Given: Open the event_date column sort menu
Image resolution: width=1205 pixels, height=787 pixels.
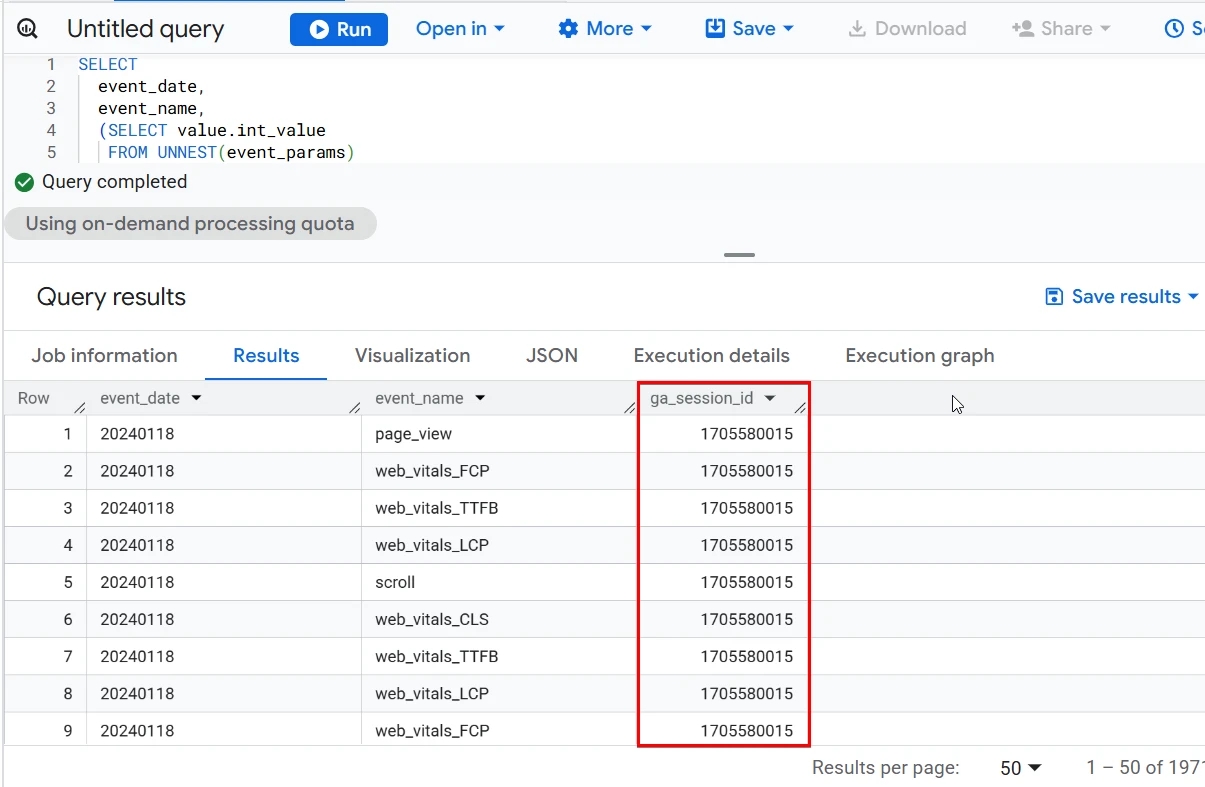Looking at the screenshot, I should [x=196, y=397].
